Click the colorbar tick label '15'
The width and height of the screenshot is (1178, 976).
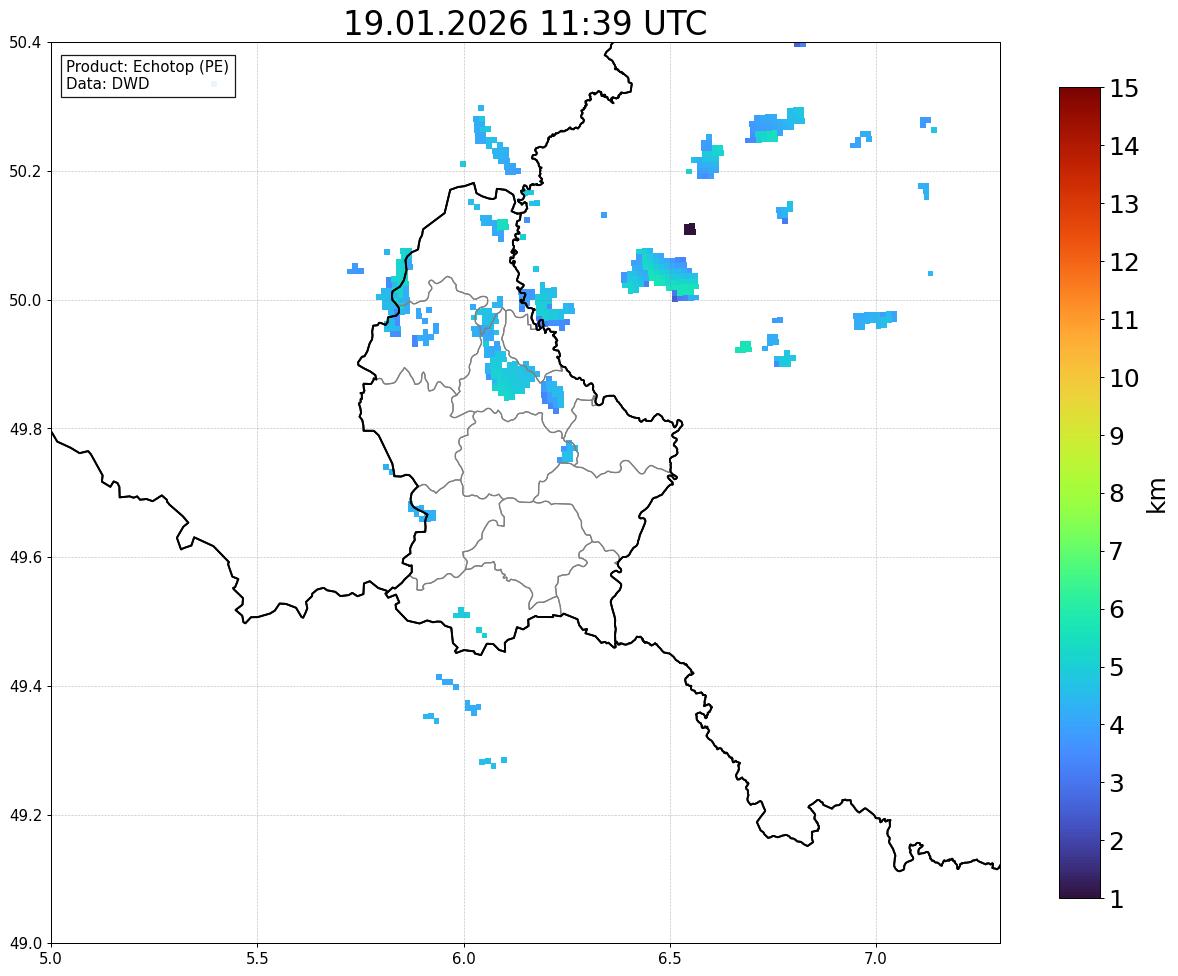coord(1124,89)
